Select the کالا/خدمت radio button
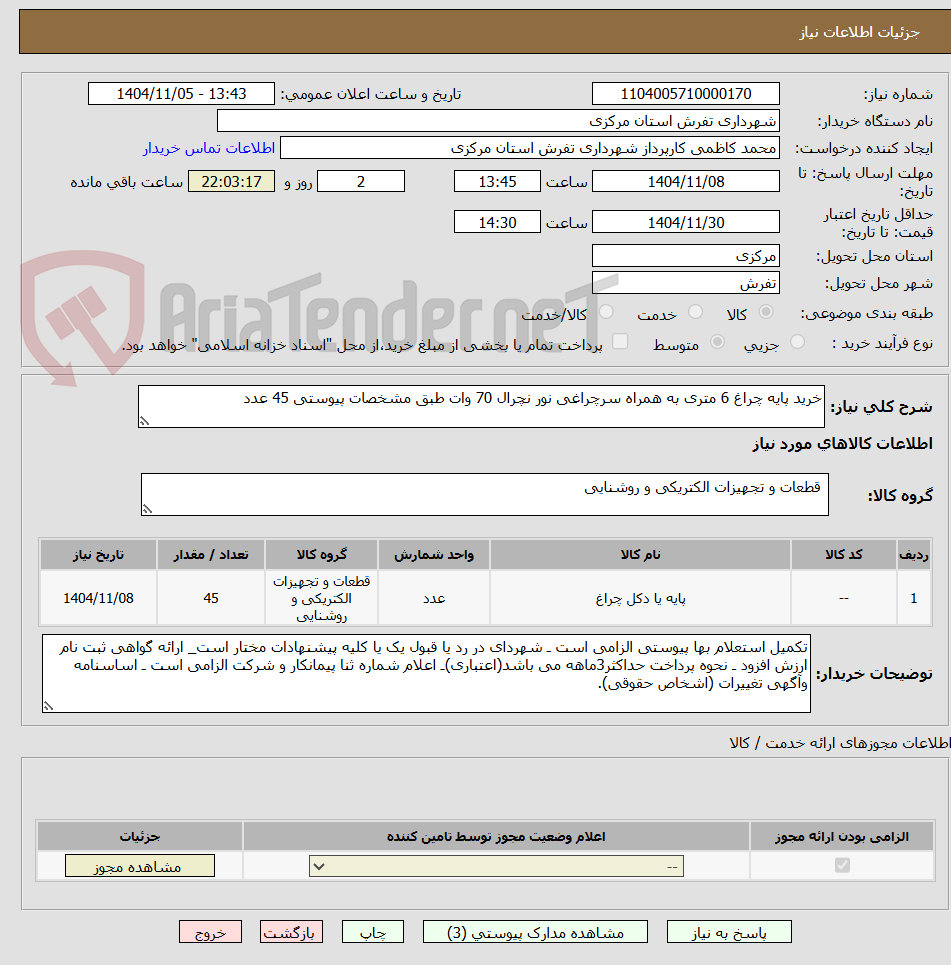 click(x=606, y=312)
